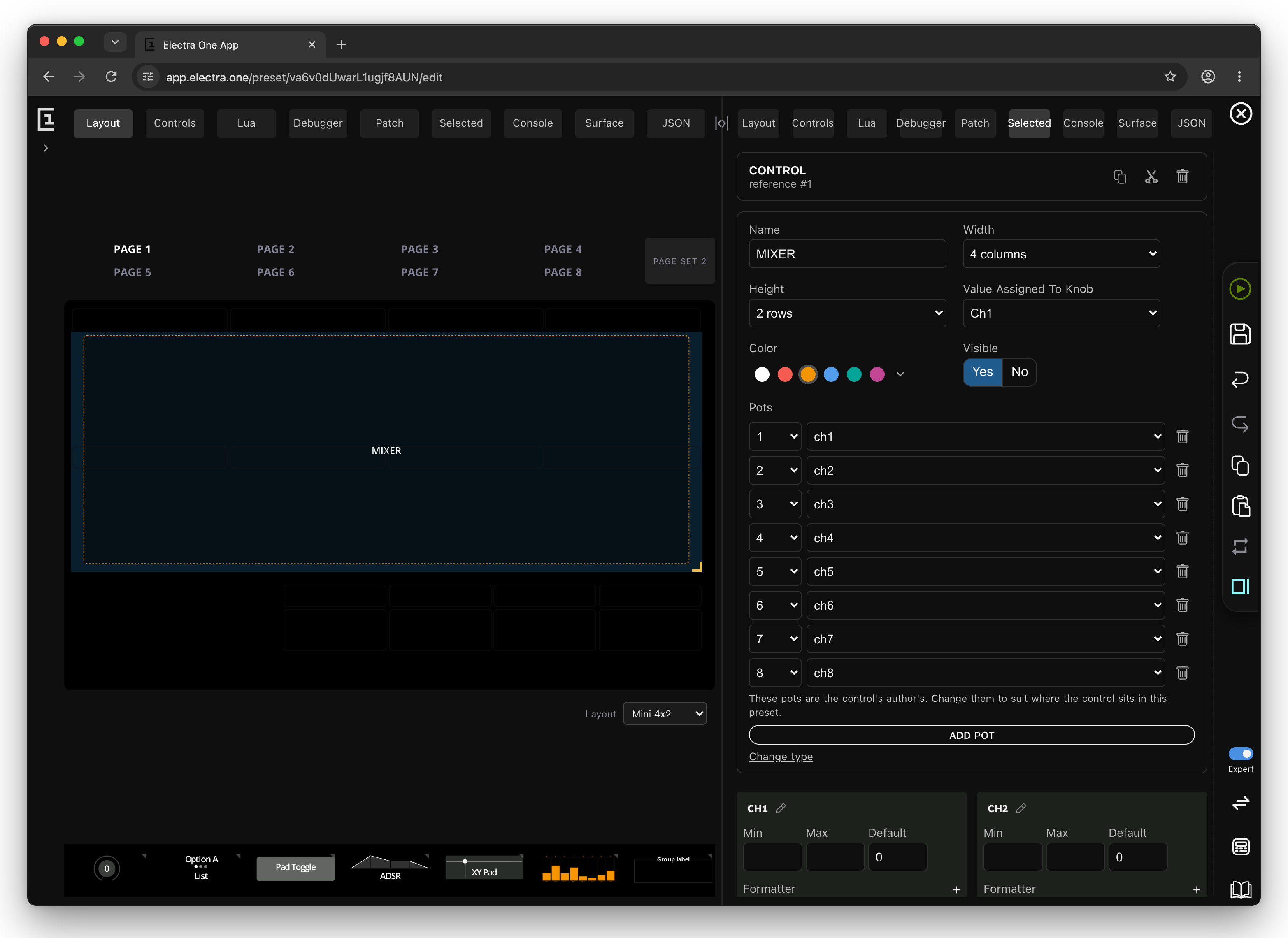This screenshot has width=1288, height=938.
Task: Click the Change type link
Action: coord(780,756)
